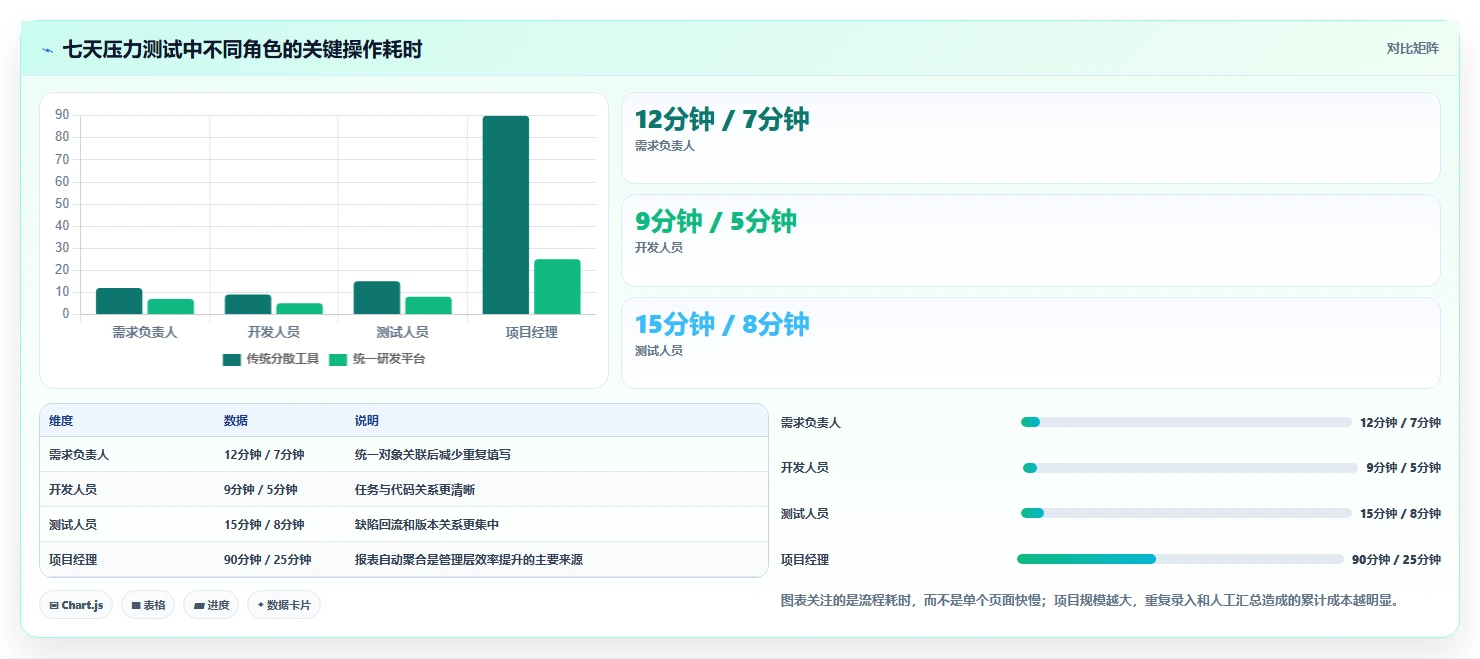Click the title 七天压力测试中不同角色的关键操作耗时
The width and height of the screenshot is (1480, 659).
click(x=243, y=49)
